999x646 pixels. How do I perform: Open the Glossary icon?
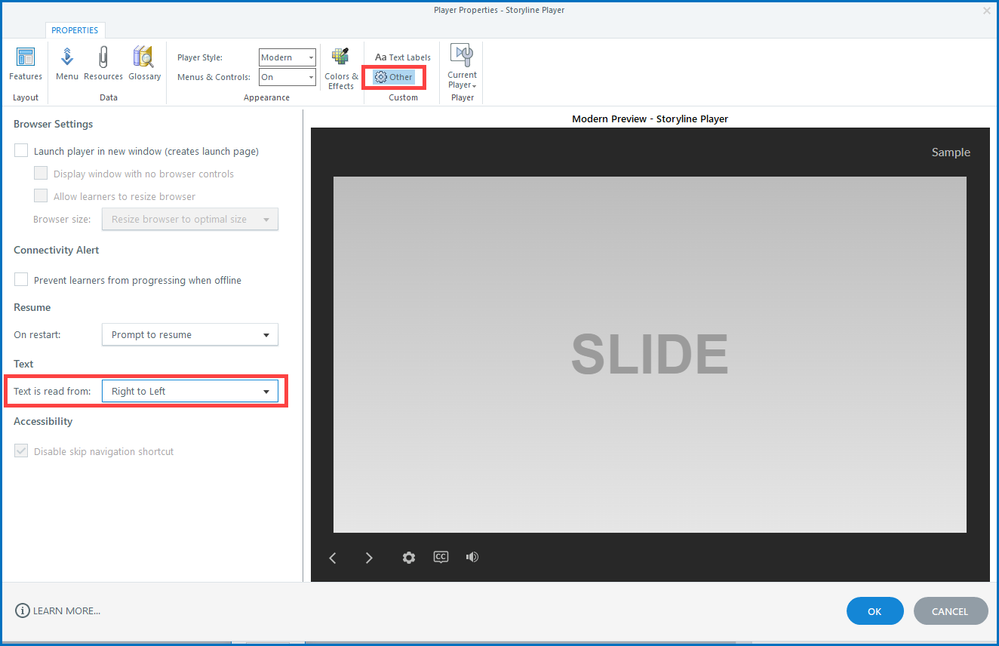[x=144, y=64]
